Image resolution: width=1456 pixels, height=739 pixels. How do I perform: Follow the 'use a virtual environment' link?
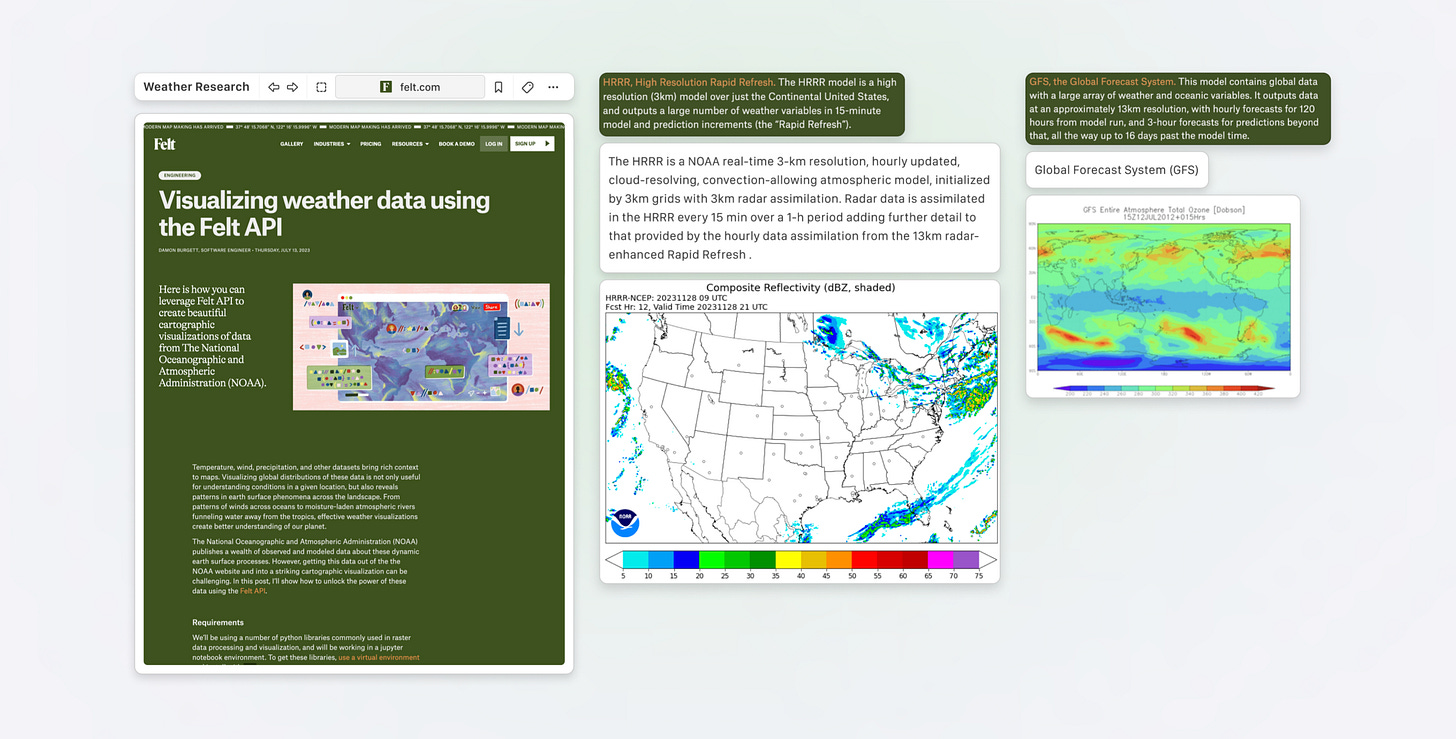coord(379,657)
